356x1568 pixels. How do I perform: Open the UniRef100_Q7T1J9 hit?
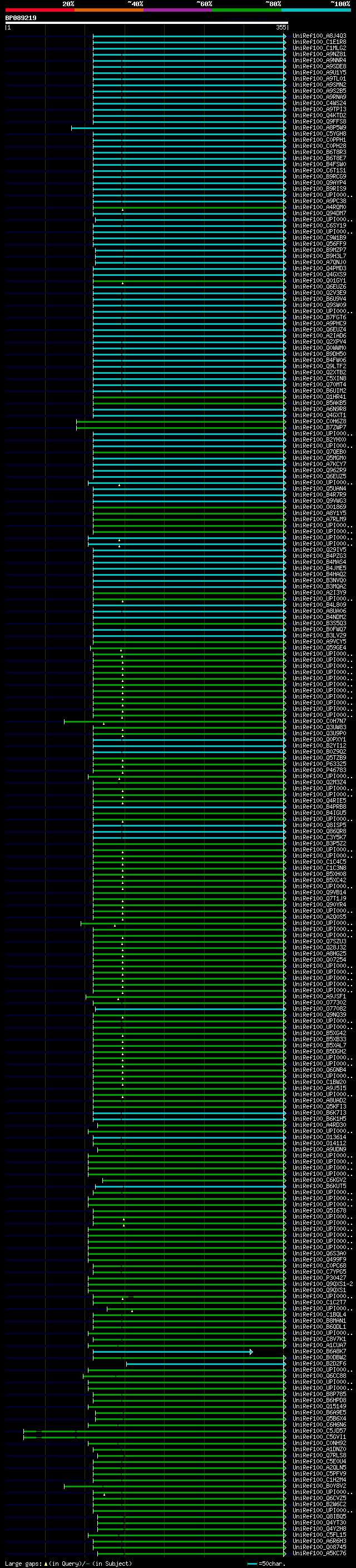coord(319,899)
